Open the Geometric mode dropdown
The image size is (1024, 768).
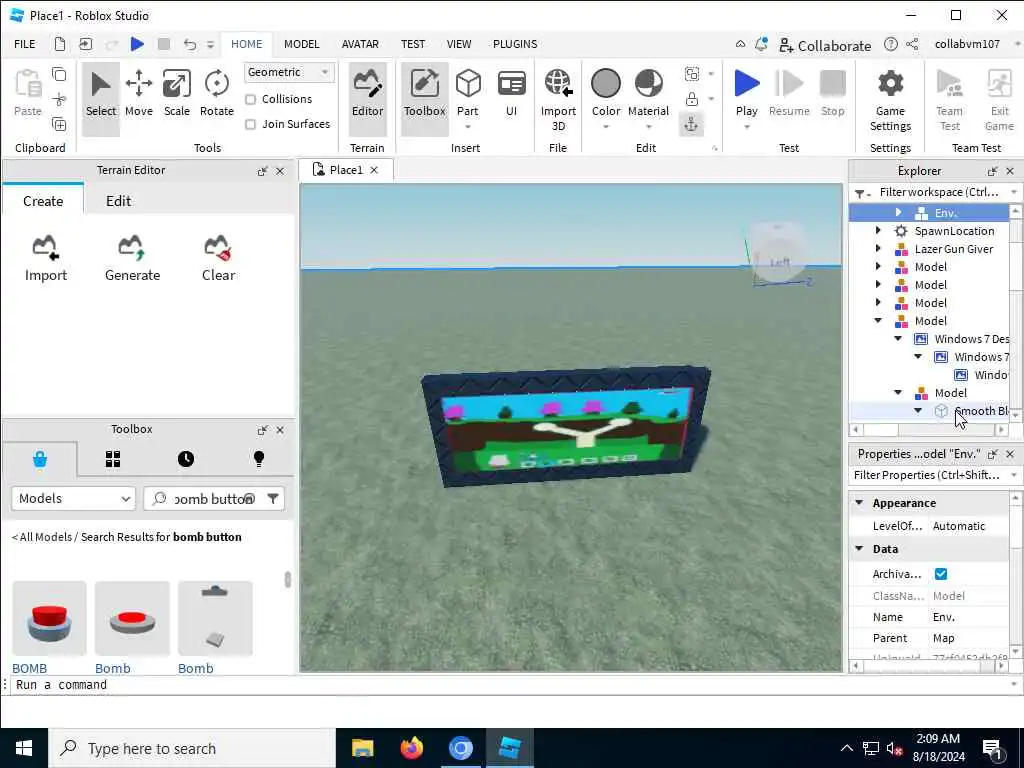(x=289, y=72)
